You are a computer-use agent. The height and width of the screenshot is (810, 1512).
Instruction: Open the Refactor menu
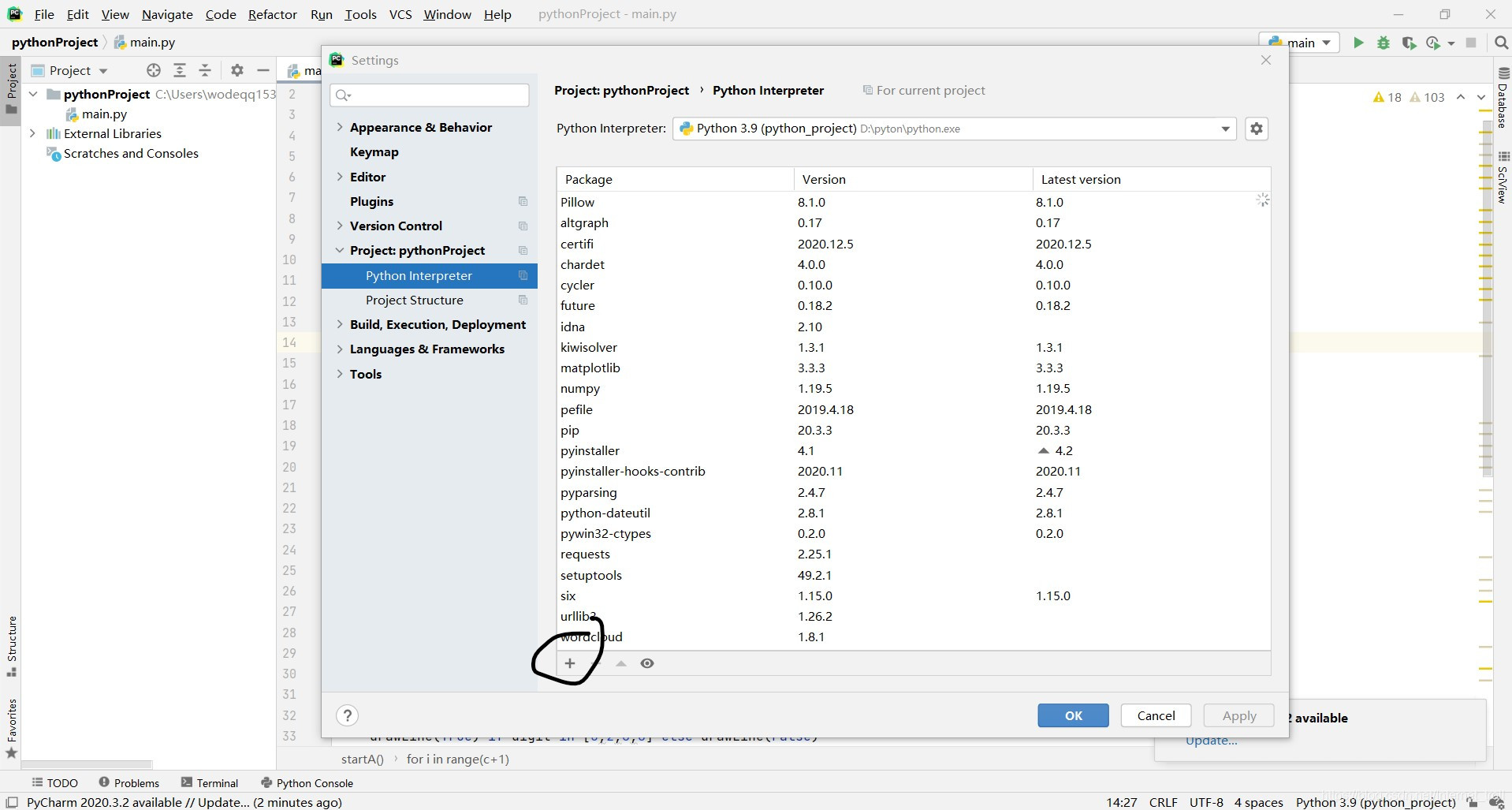tap(273, 14)
